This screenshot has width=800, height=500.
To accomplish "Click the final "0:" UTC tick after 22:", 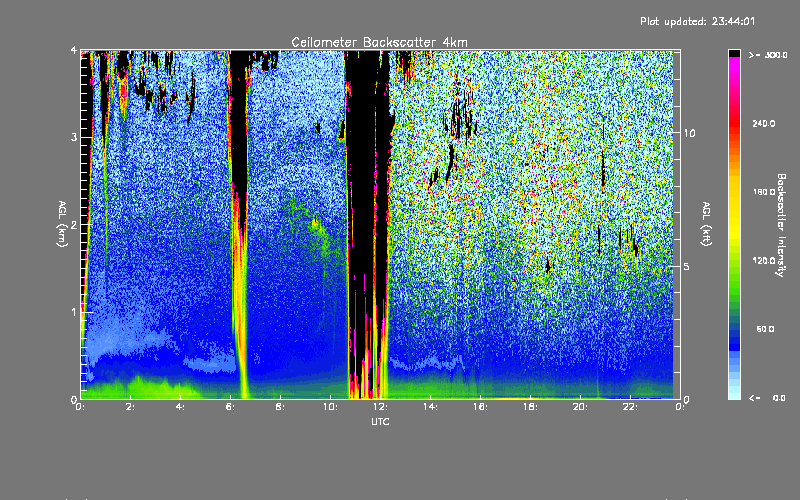I will pos(679,407).
